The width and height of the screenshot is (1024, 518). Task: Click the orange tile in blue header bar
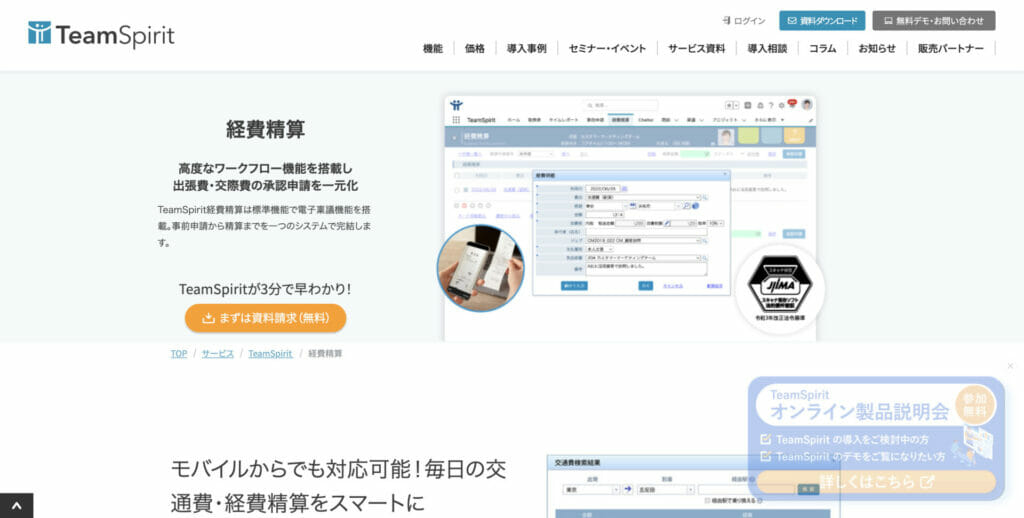coord(794,136)
